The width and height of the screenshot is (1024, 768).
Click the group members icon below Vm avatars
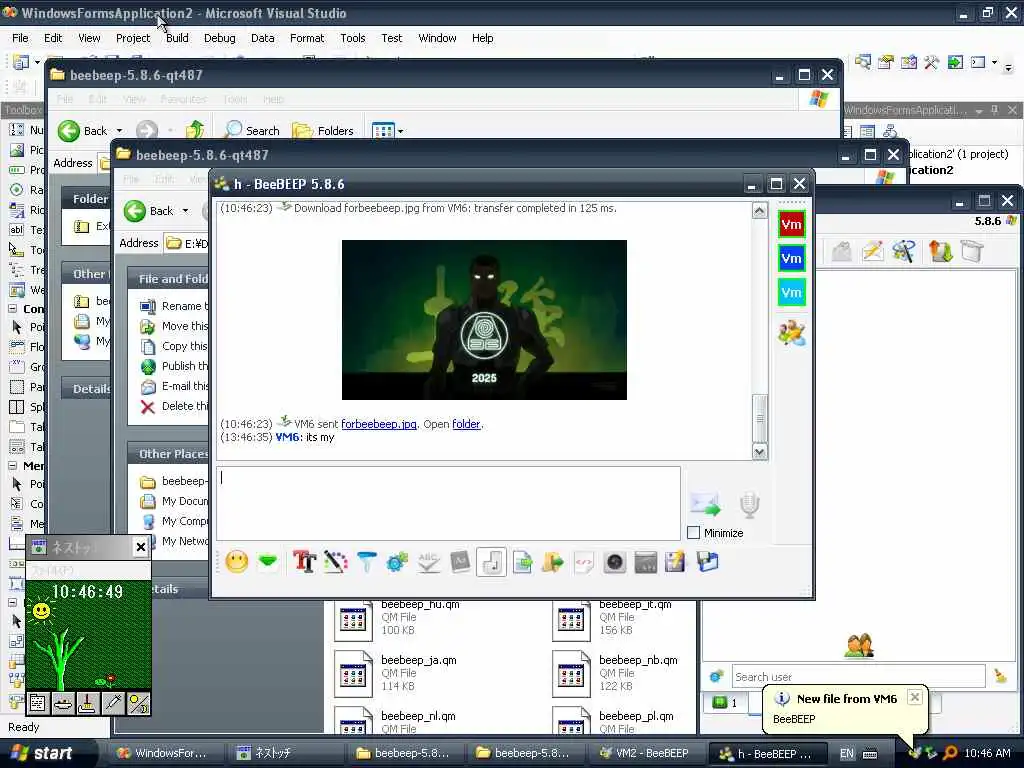792,333
